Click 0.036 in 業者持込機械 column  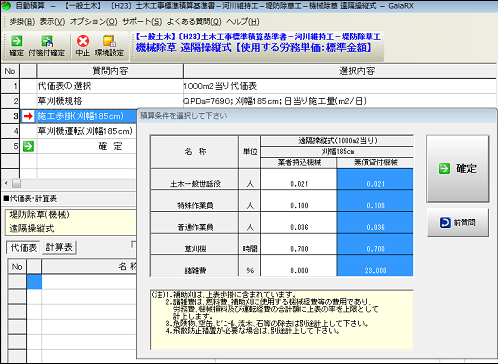(299, 227)
